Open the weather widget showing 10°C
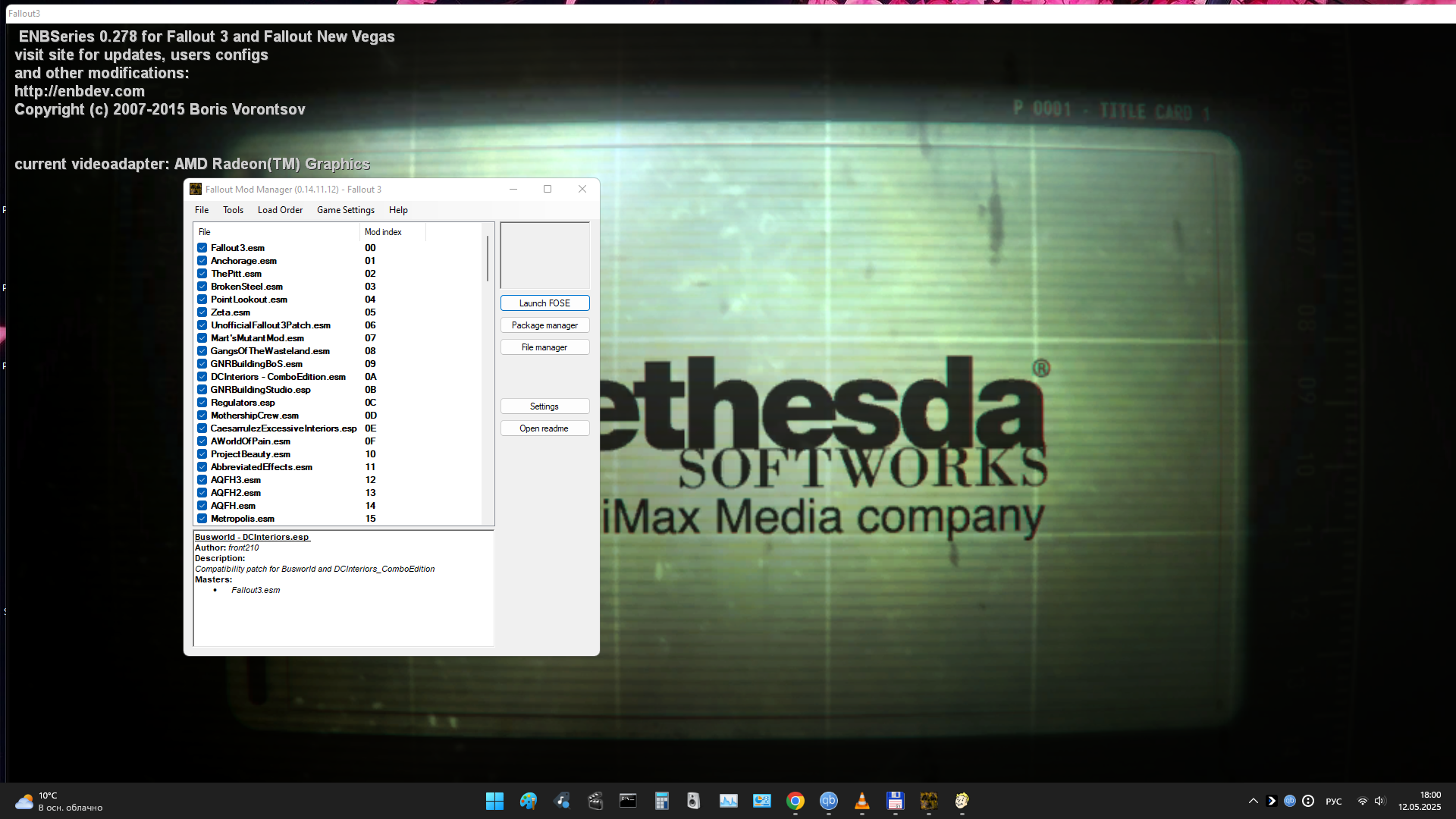This screenshot has height=819, width=1456. 59,802
